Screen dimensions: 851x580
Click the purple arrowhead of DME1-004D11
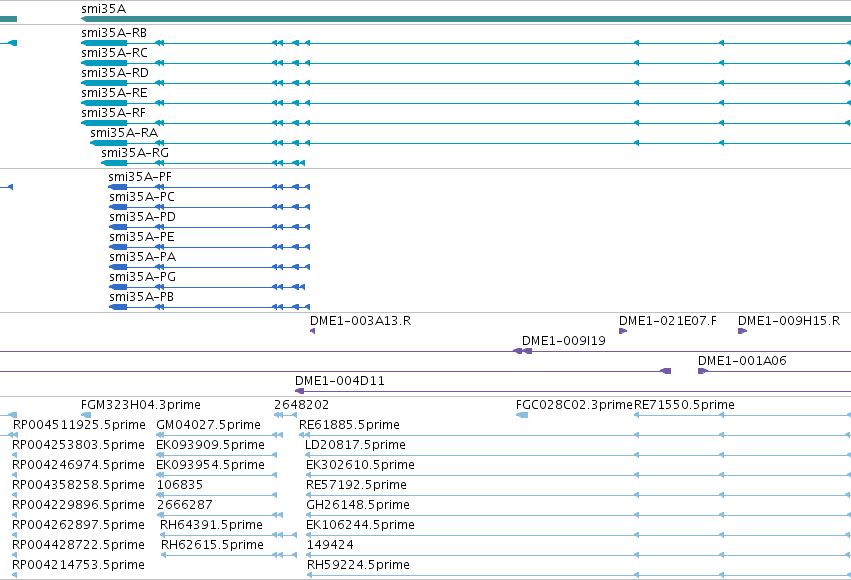click(299, 391)
